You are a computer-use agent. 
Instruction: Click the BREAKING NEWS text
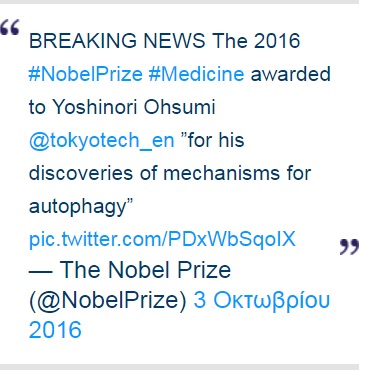[117, 41]
